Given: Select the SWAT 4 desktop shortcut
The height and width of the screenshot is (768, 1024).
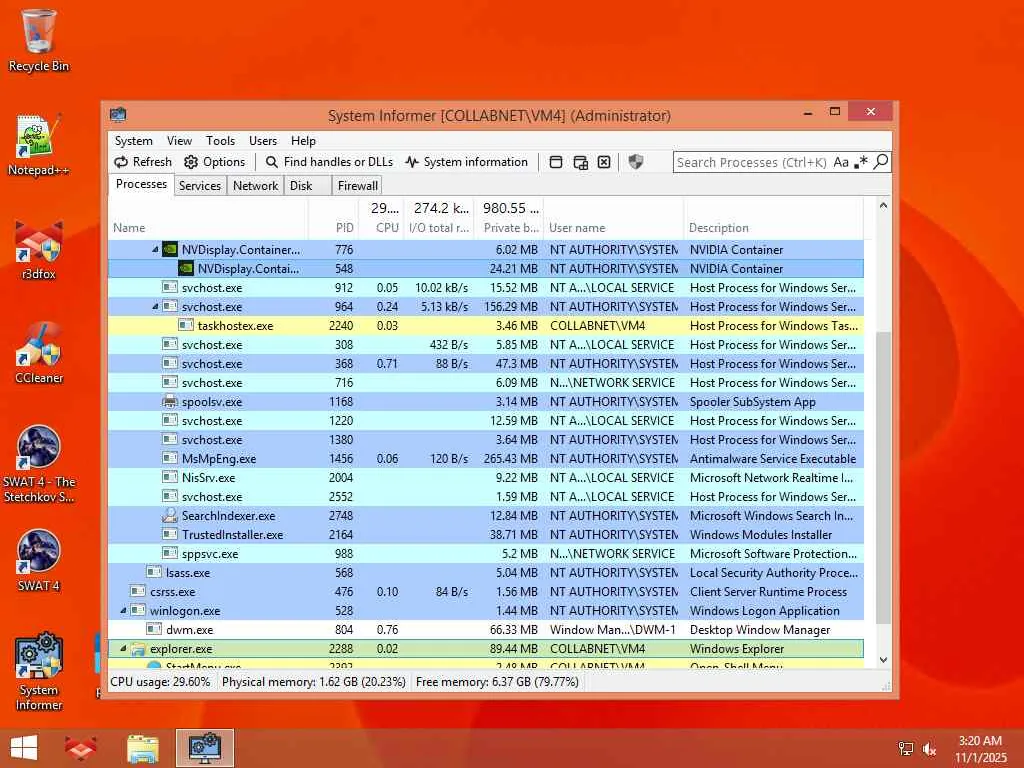Looking at the screenshot, I should (x=39, y=560).
